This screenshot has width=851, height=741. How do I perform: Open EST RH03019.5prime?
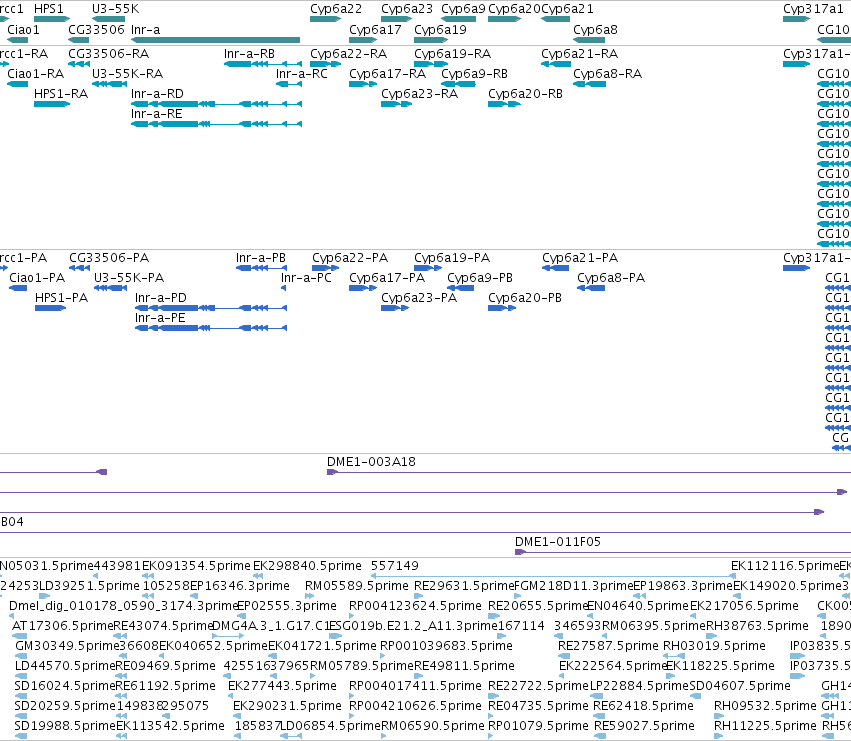[674, 656]
